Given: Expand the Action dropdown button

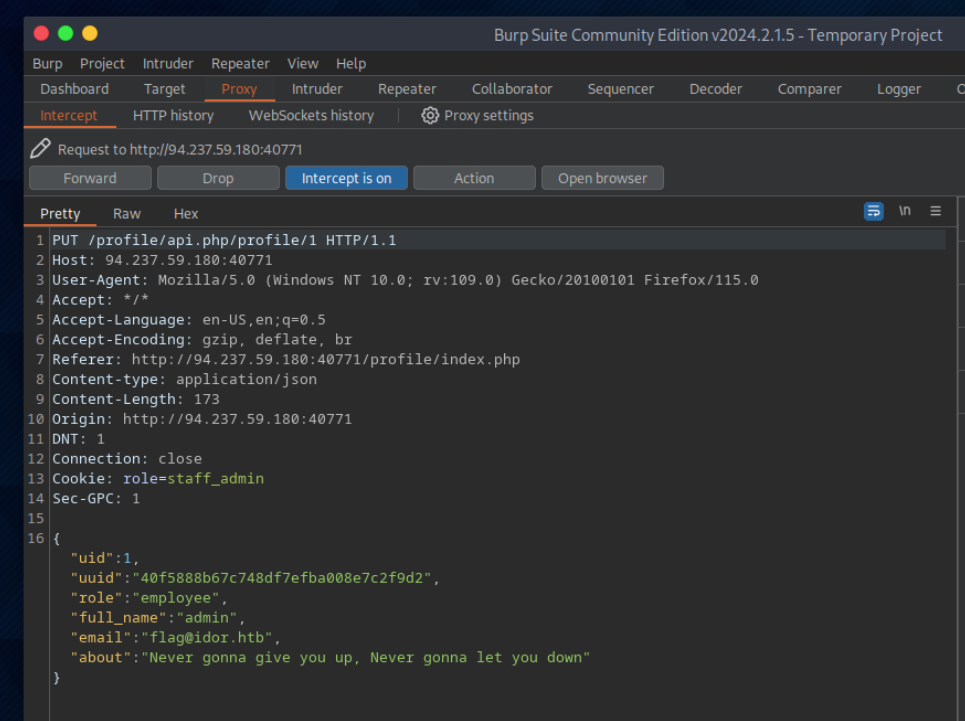Looking at the screenshot, I should 474,178.
